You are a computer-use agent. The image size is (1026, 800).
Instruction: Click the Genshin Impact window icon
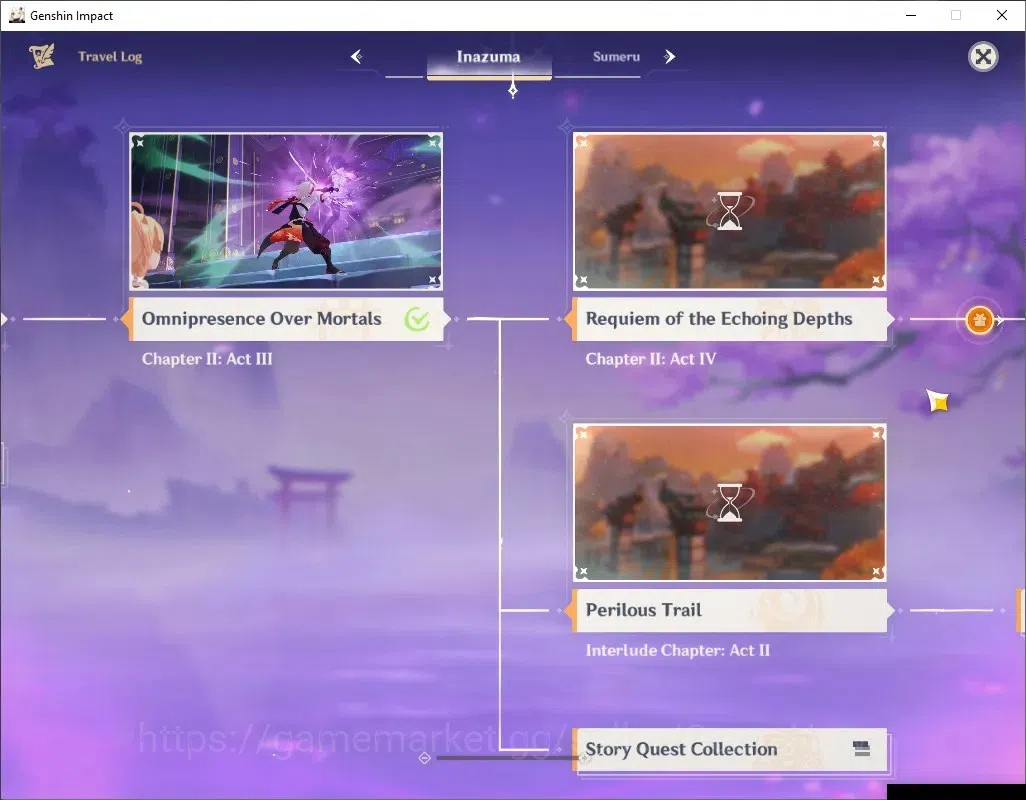click(16, 15)
